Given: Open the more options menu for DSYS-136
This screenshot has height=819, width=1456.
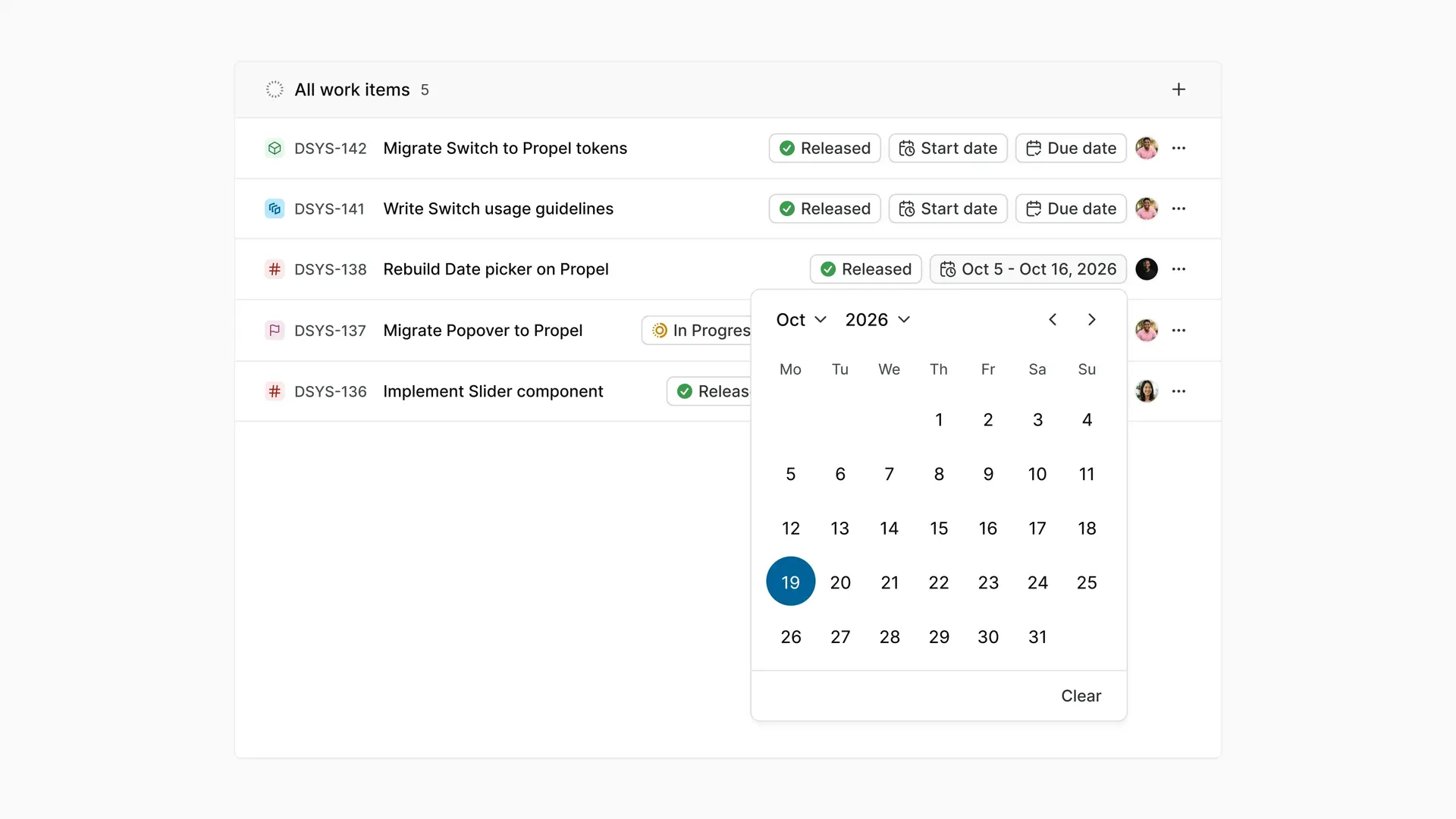Looking at the screenshot, I should coord(1178,391).
